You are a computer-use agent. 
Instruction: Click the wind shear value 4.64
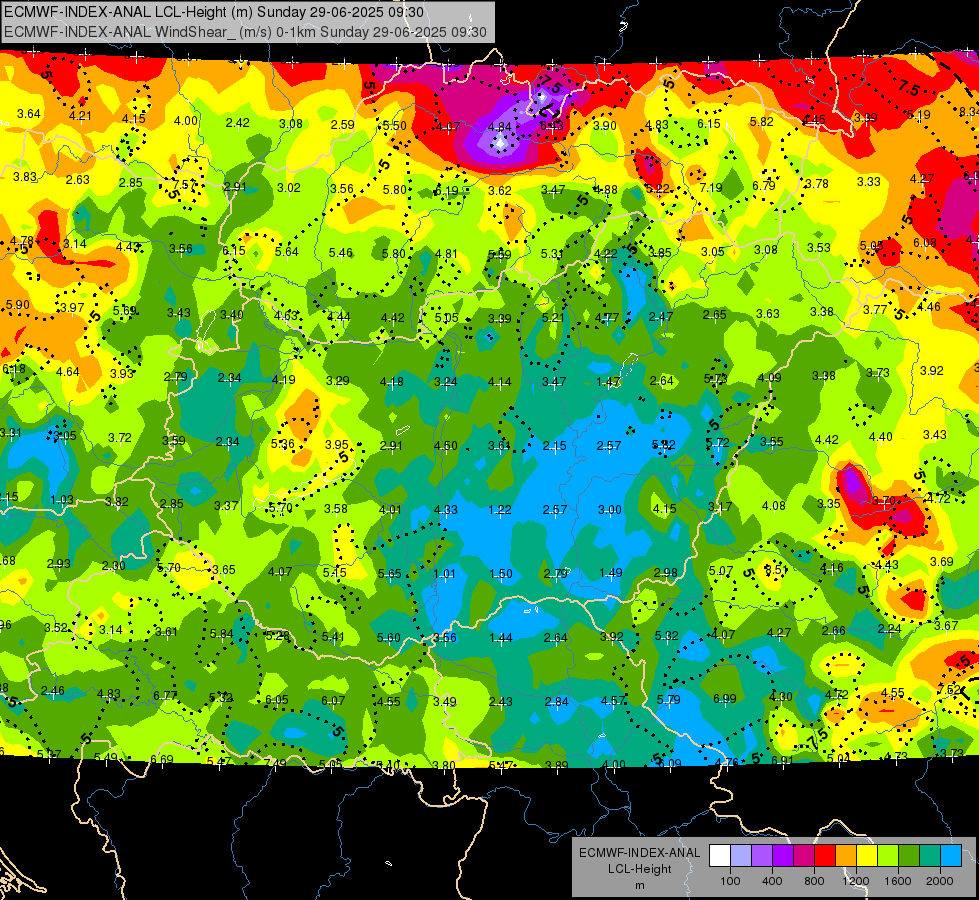click(x=67, y=372)
